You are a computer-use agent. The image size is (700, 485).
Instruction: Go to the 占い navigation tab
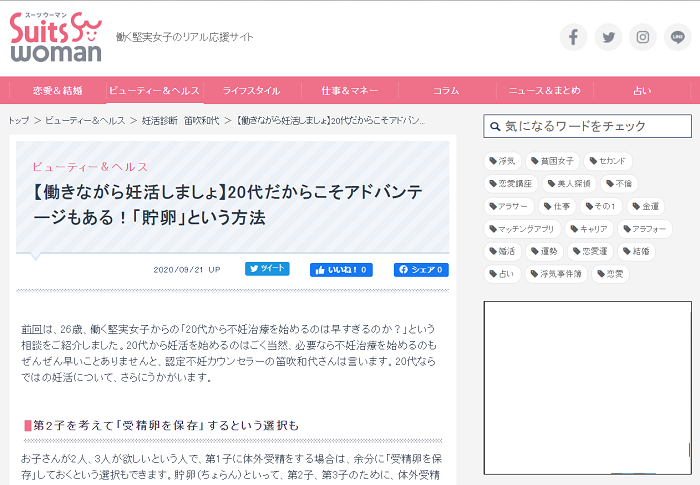click(641, 90)
